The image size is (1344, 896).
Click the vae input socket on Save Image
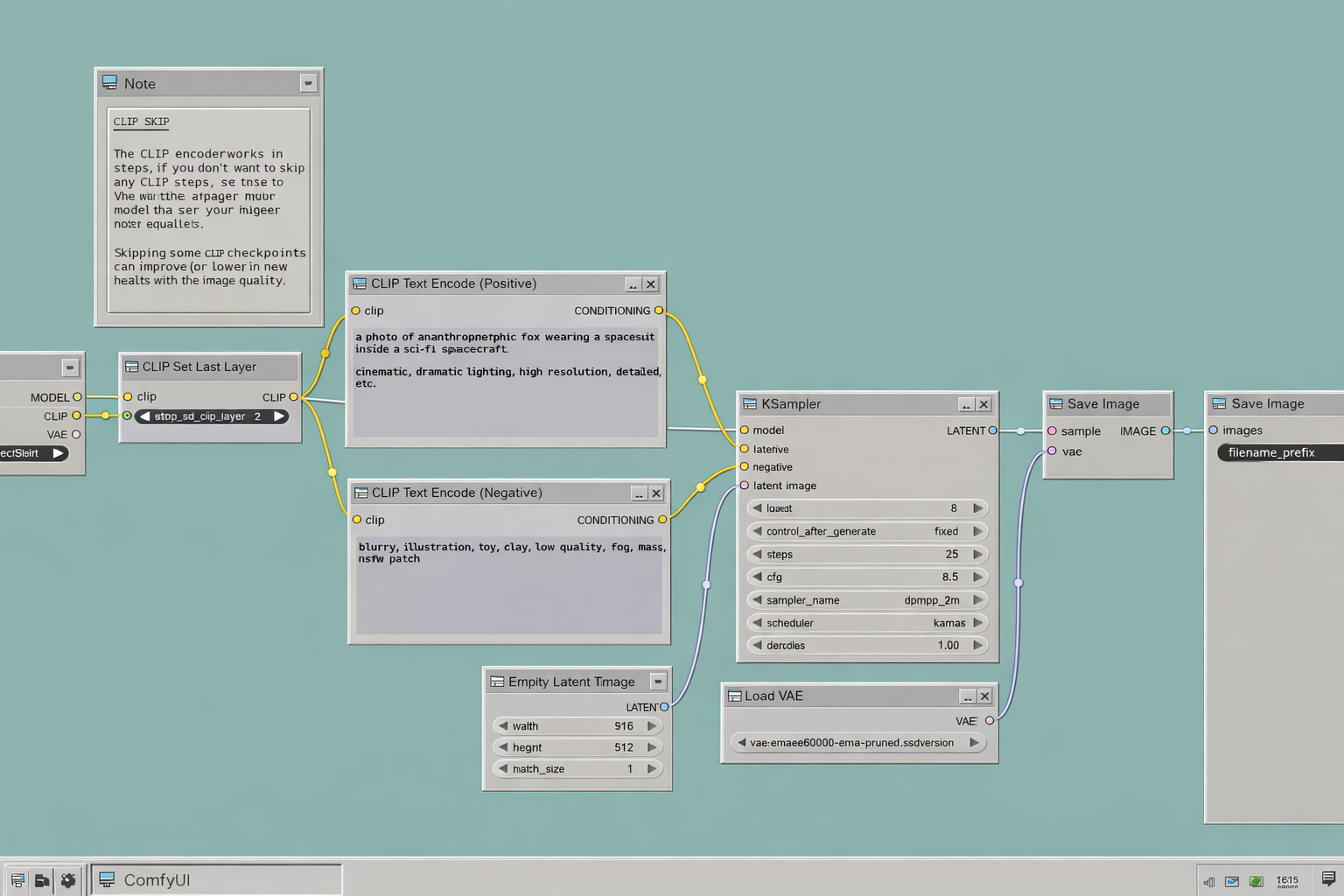click(1052, 451)
